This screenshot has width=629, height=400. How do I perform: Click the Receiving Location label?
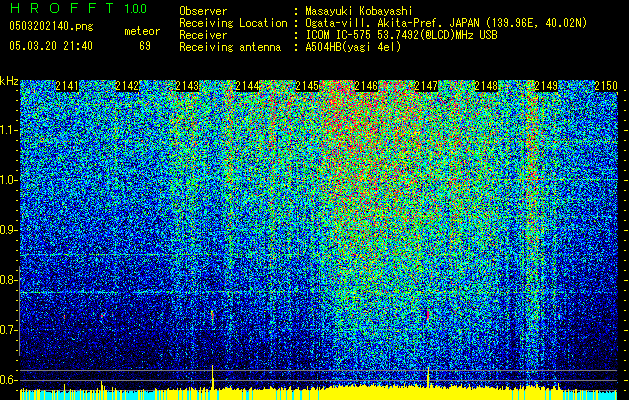(x=233, y=23)
